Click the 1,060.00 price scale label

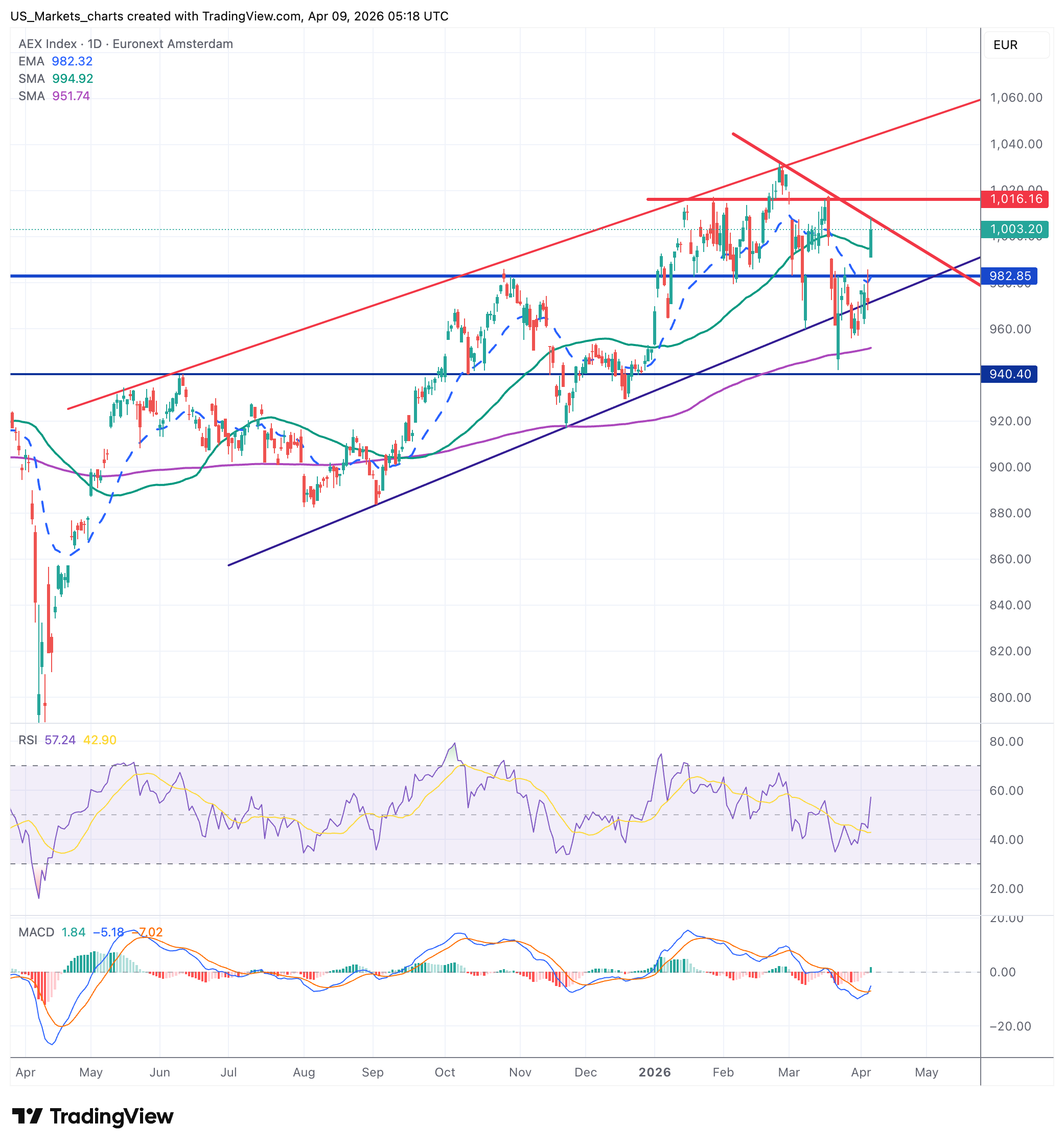1015,98
